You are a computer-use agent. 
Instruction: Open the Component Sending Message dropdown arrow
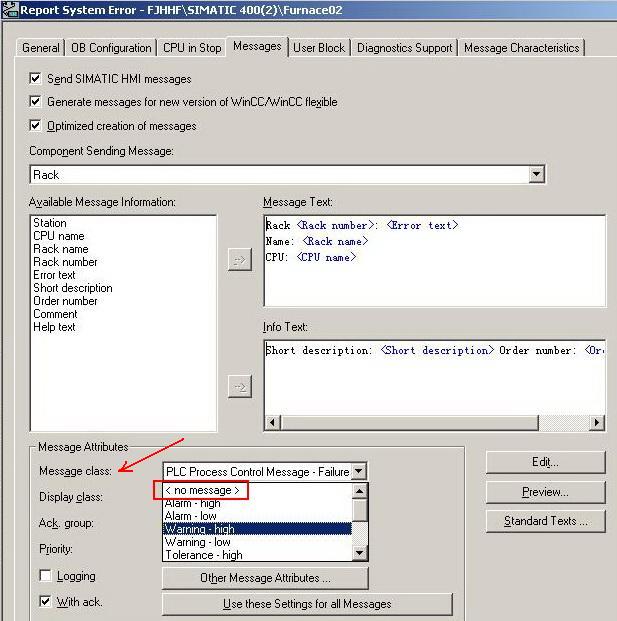[536, 174]
